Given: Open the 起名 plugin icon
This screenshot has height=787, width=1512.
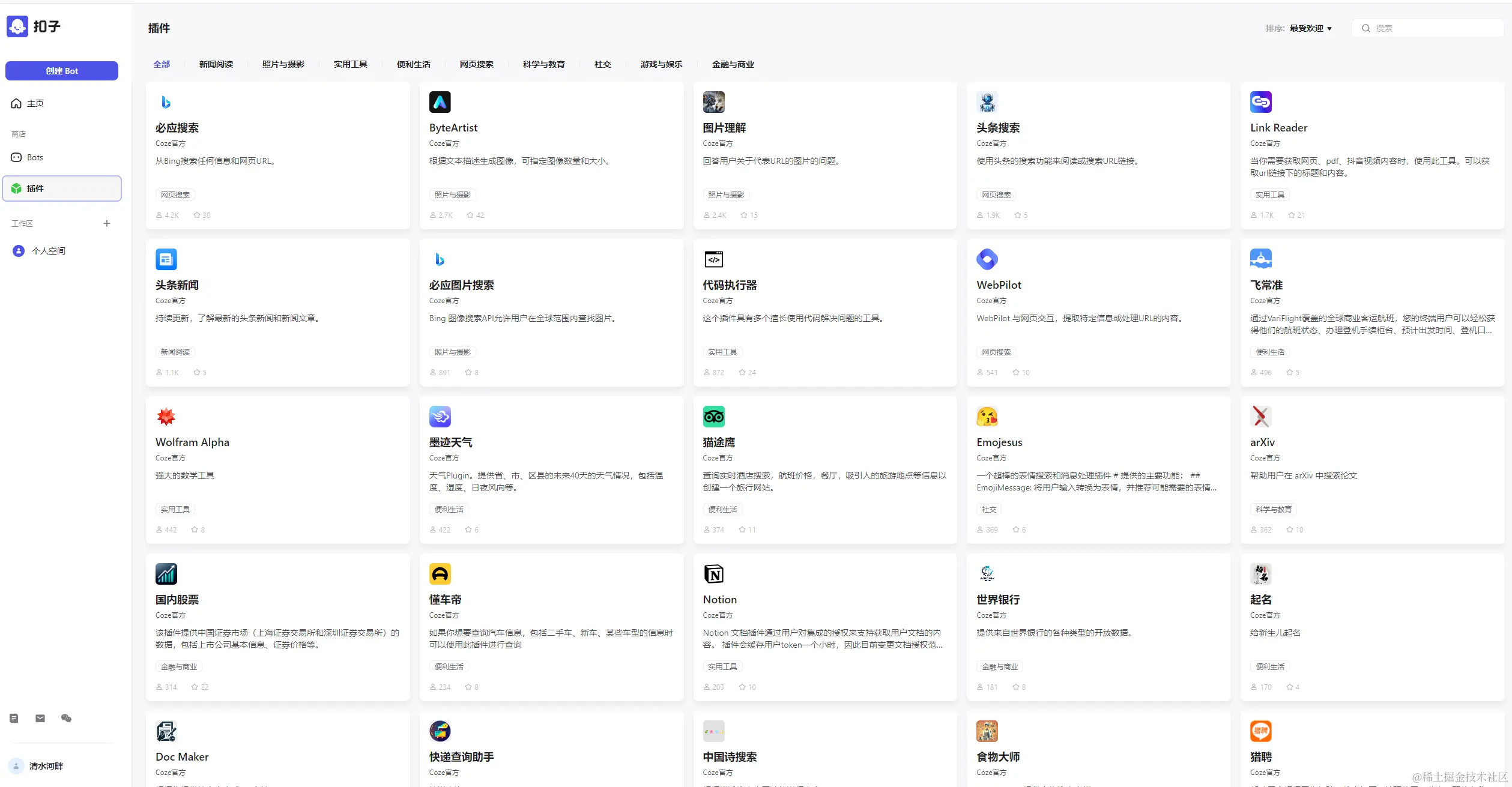Looking at the screenshot, I should tap(1261, 574).
